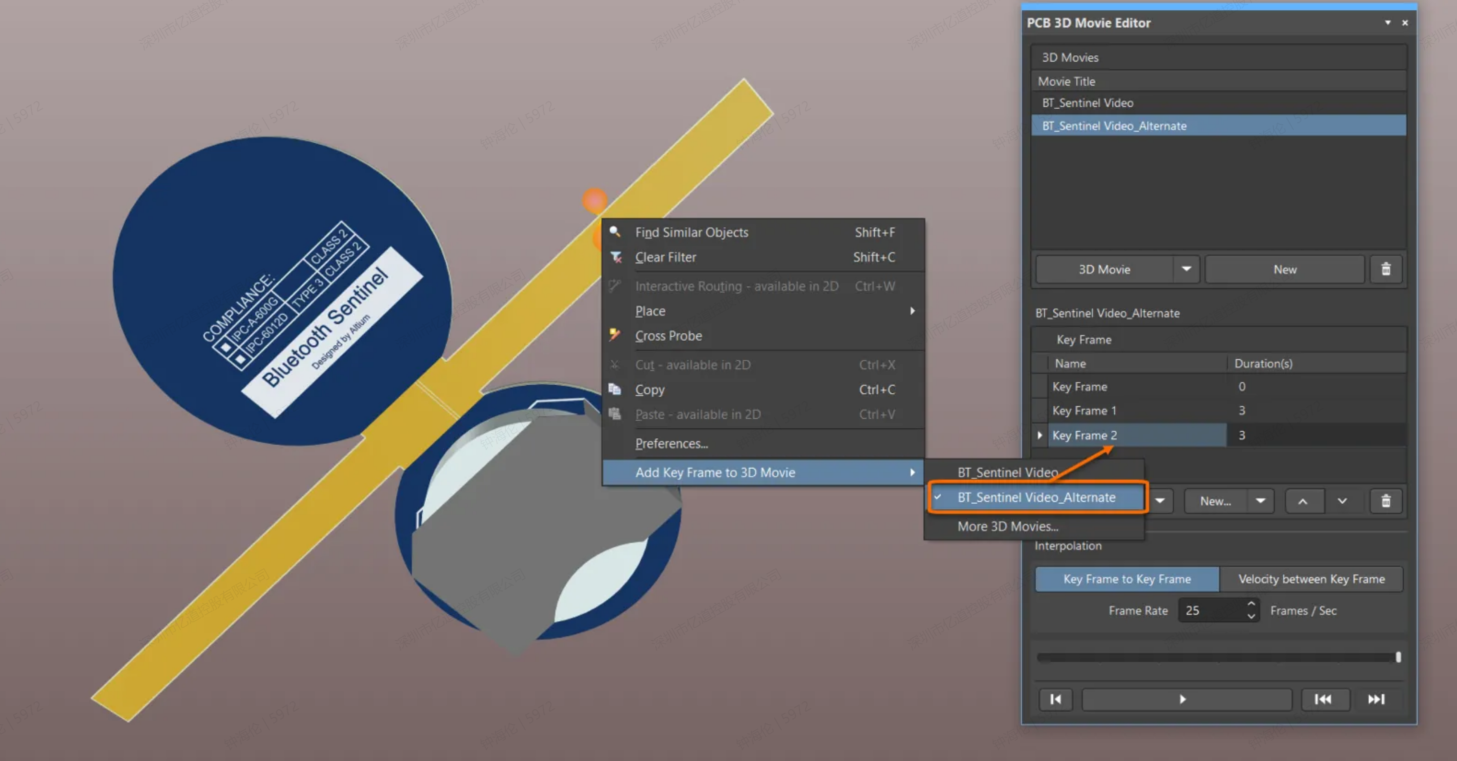Screen dimensions: 1457x761
Task: Select More 3D Movies... in the submenu
Action: click(x=1007, y=526)
